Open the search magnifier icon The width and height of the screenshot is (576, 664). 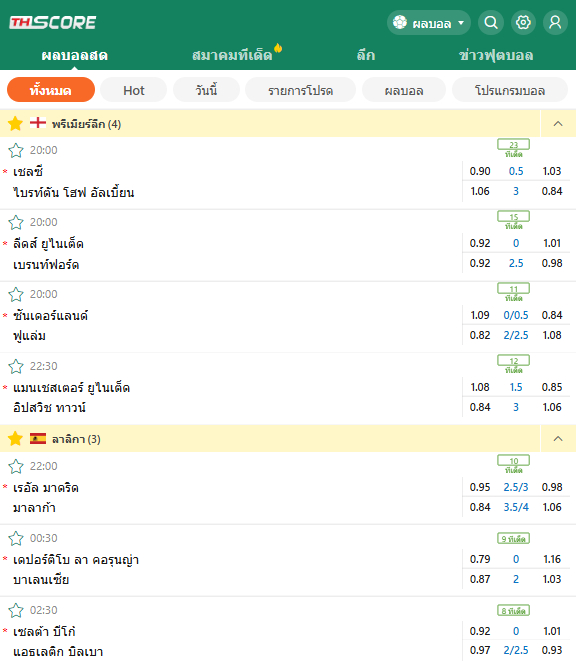coord(491,22)
